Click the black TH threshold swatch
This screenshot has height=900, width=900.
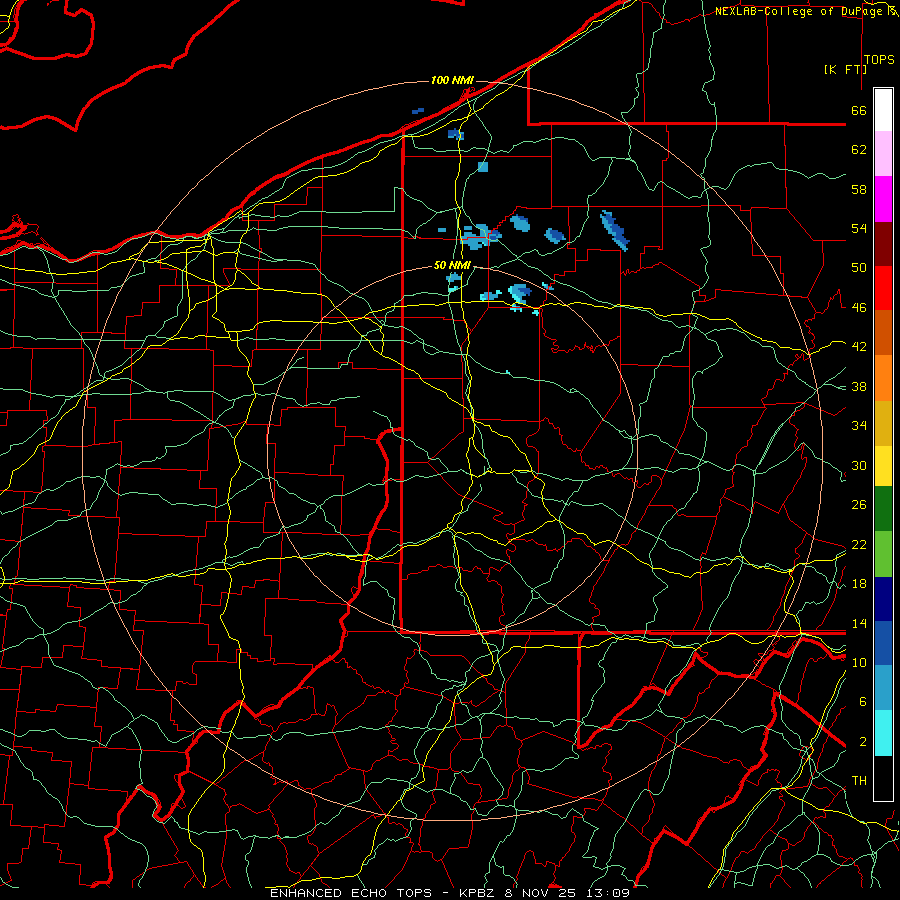[x=883, y=778]
